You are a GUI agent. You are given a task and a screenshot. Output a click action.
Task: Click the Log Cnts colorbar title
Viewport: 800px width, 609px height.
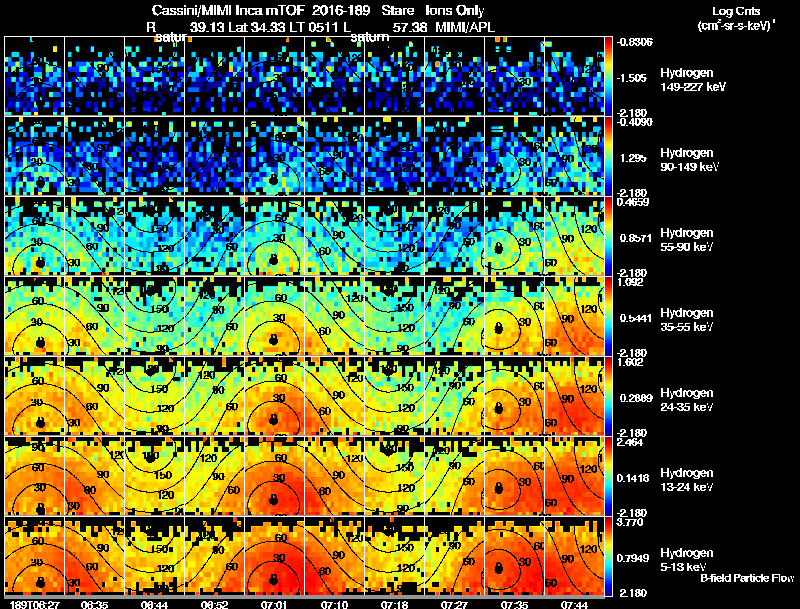pos(736,11)
